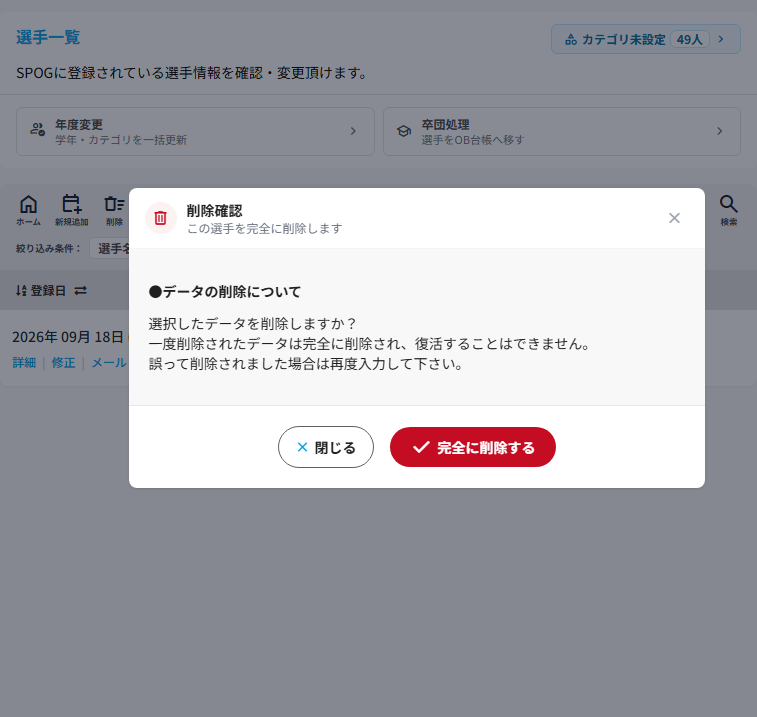Click the category icon in カテゴリ未設定 button
The image size is (757, 717).
click(571, 40)
